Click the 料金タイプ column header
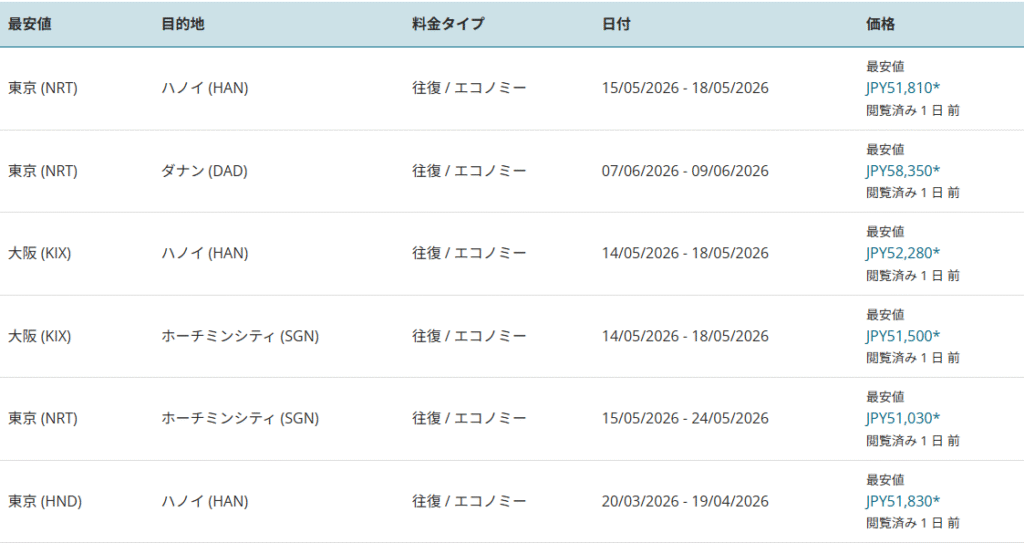This screenshot has width=1024, height=543. [448, 24]
